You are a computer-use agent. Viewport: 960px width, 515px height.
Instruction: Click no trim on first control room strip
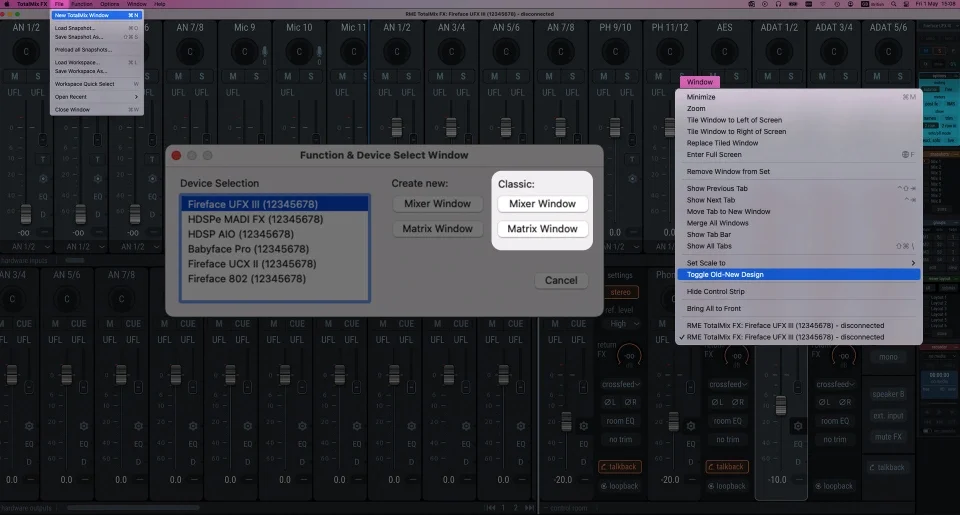(620, 439)
